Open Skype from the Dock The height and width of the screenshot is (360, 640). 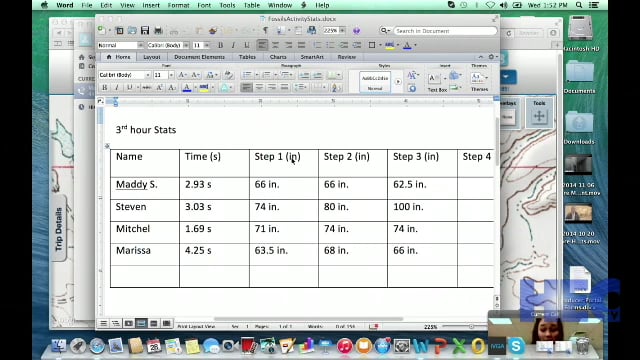click(516, 346)
